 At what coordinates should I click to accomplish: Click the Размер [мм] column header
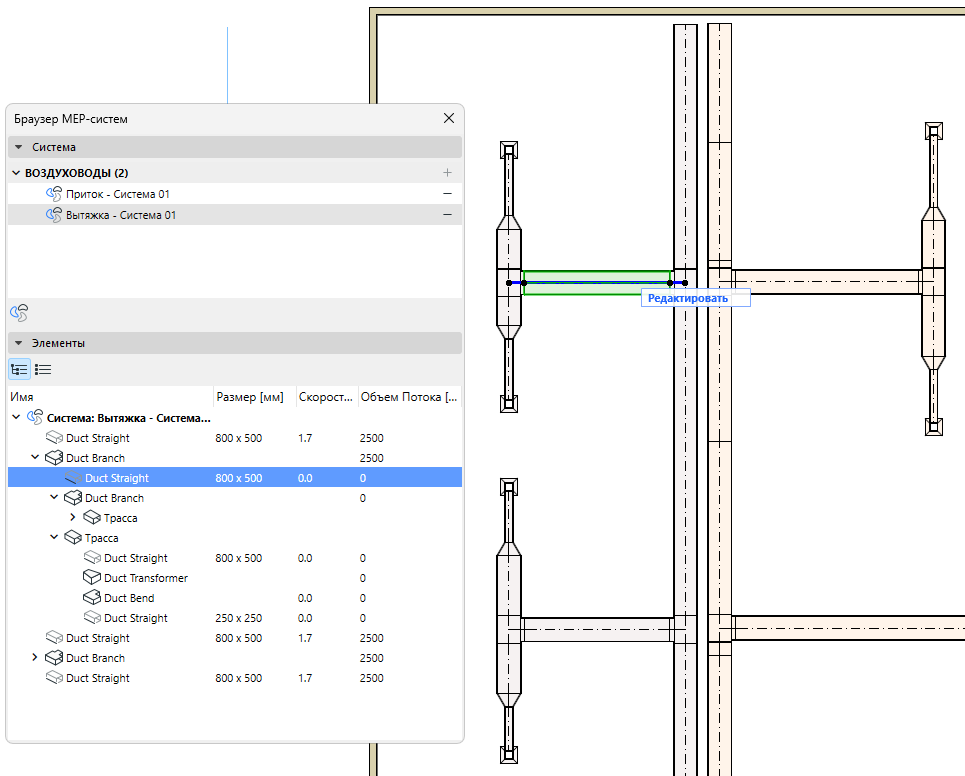[250, 397]
